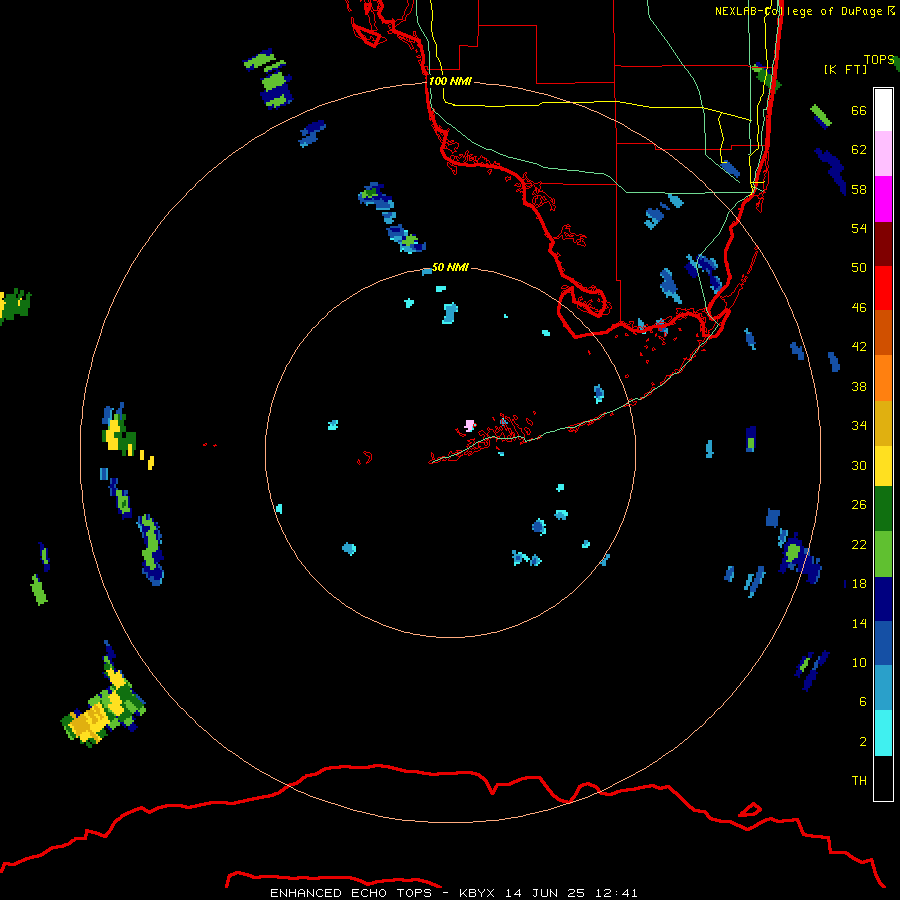This screenshot has width=900, height=900.
Task: Click the legend value '38'
Action: click(859, 387)
